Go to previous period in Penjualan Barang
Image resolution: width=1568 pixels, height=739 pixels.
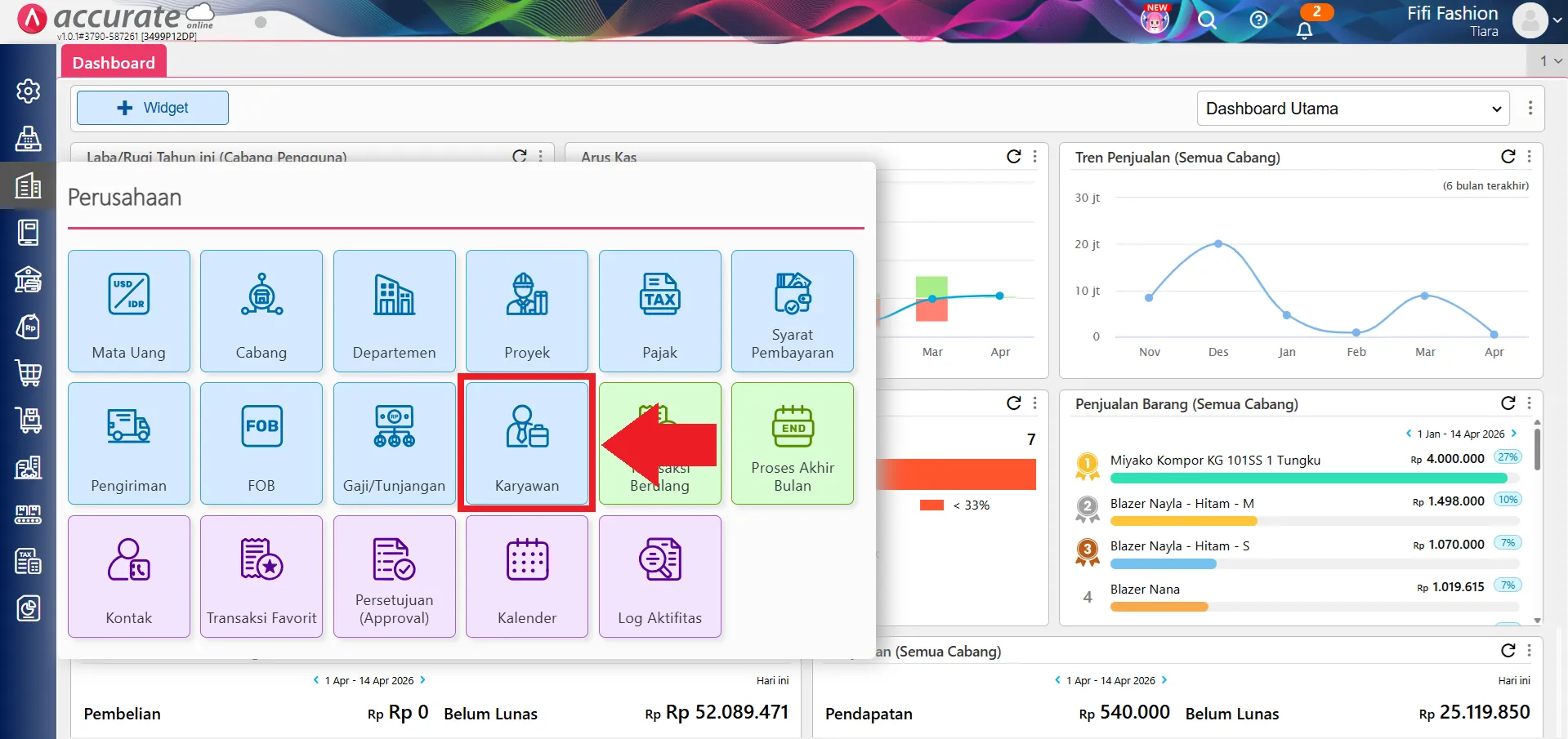[x=1409, y=434]
